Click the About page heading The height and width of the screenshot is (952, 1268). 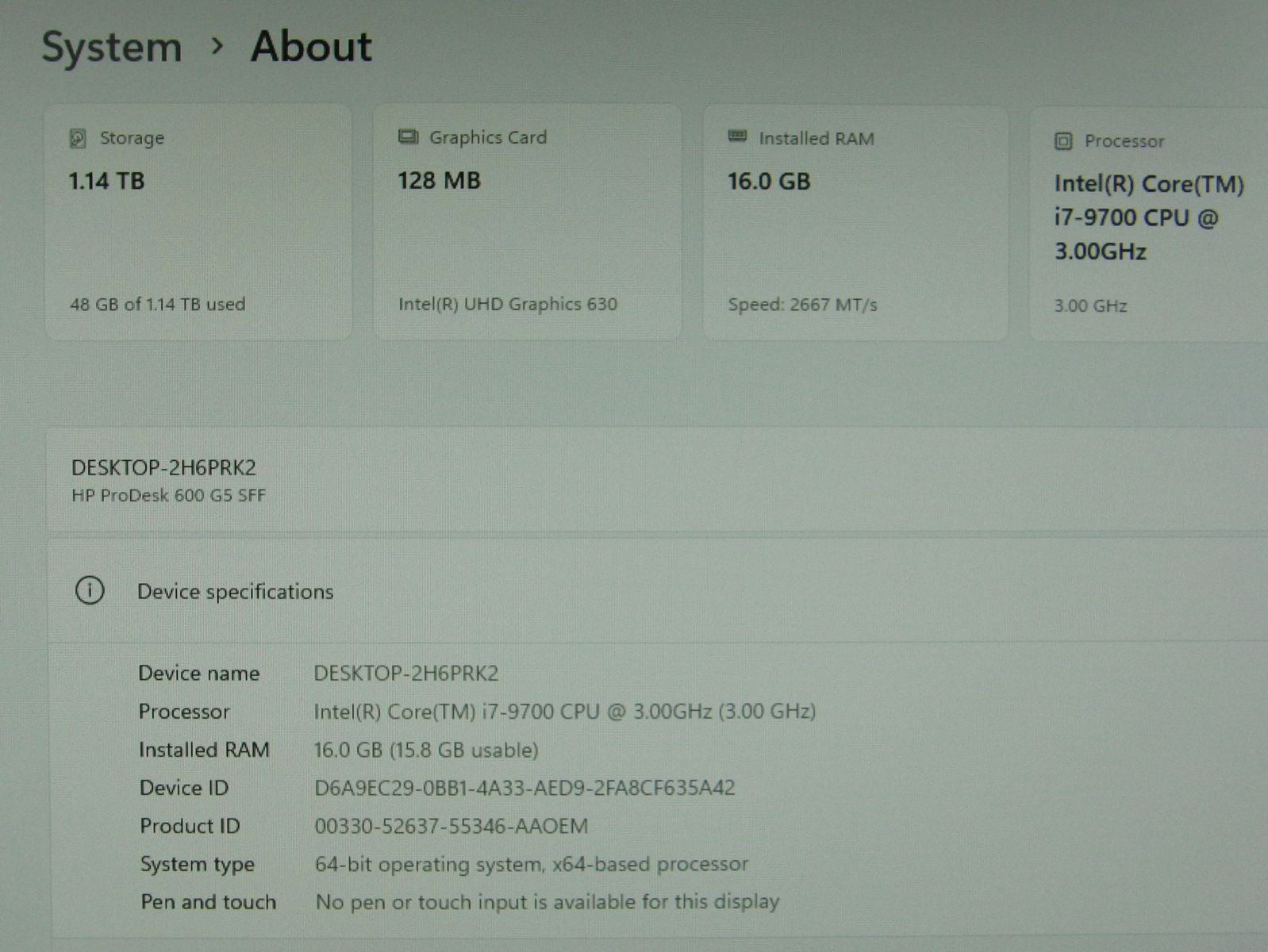(x=311, y=47)
